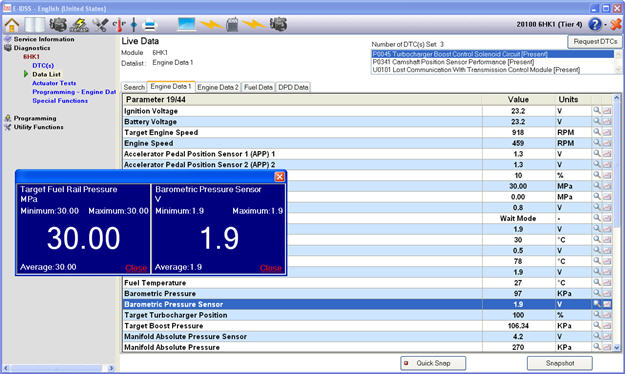
Task: Print using the printer toolbar icon
Action: pyautogui.click(x=150, y=25)
